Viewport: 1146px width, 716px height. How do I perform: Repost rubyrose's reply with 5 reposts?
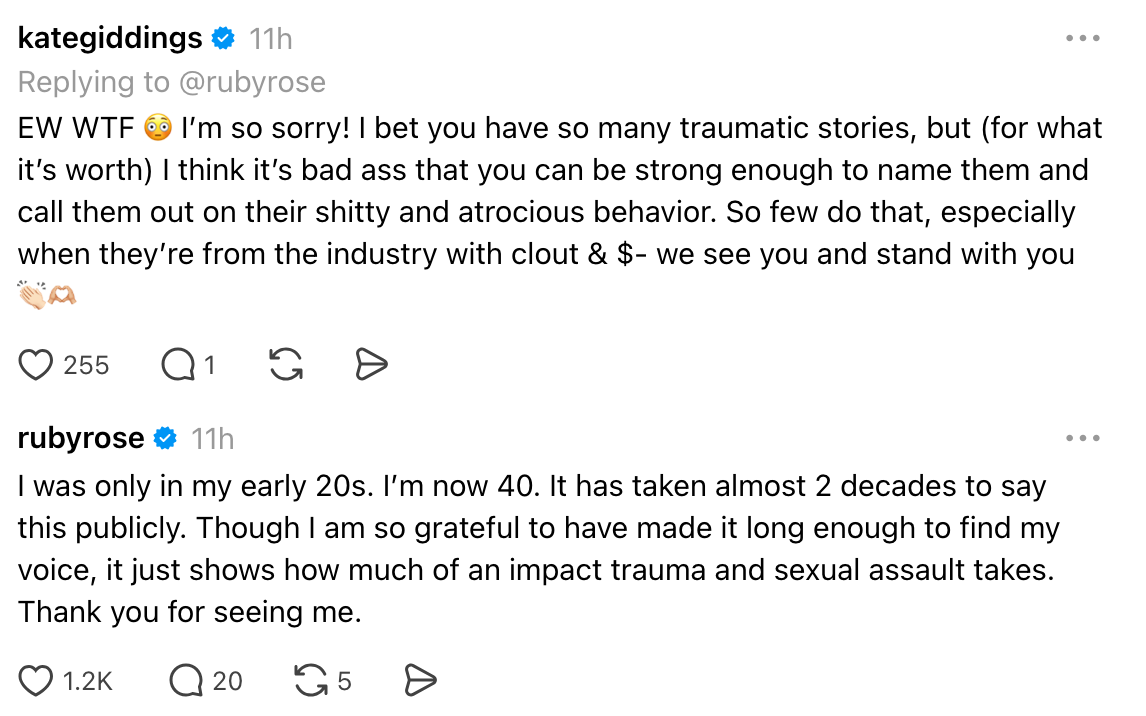(x=310, y=681)
